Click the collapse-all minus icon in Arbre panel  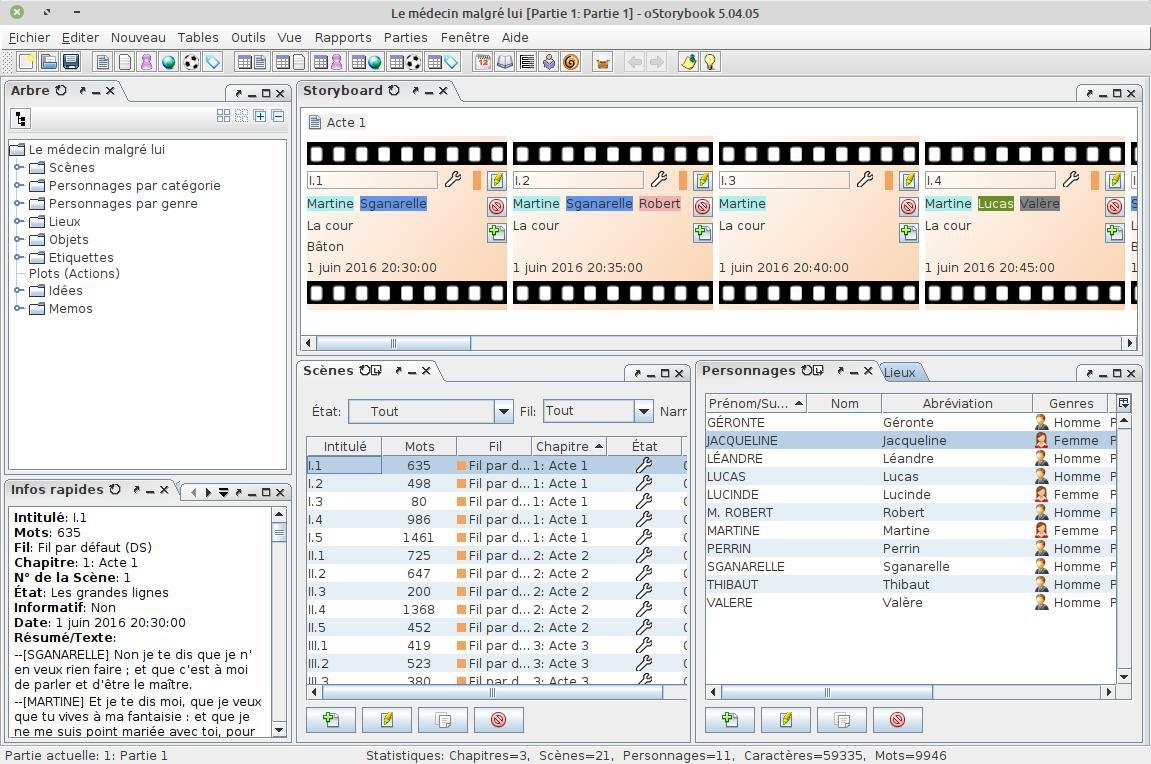click(x=278, y=116)
